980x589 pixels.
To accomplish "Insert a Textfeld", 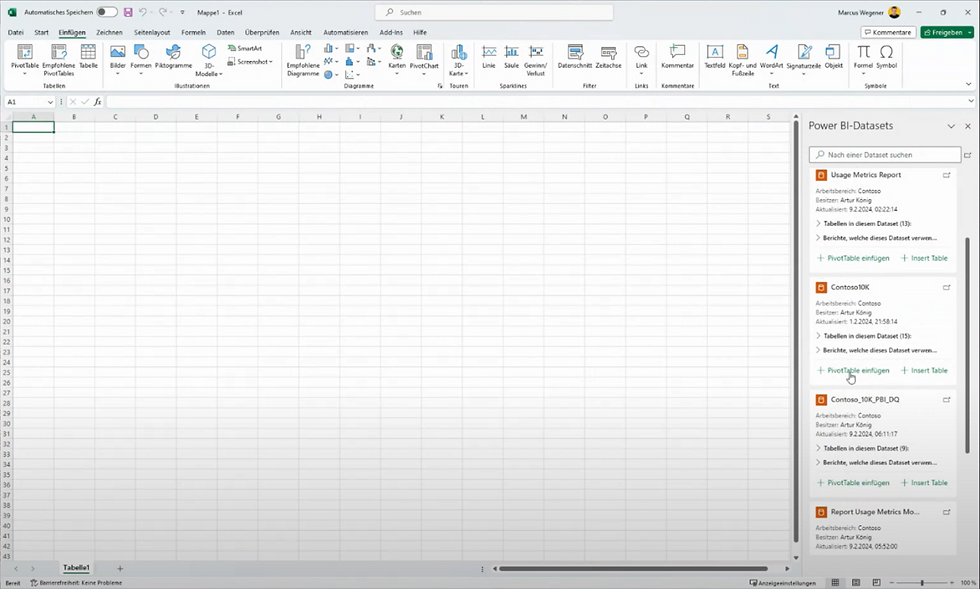I will pyautogui.click(x=714, y=56).
